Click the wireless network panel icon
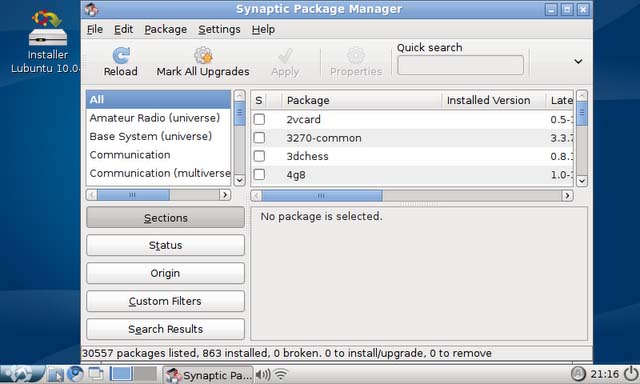The height and width of the screenshot is (384, 640). coord(281,374)
